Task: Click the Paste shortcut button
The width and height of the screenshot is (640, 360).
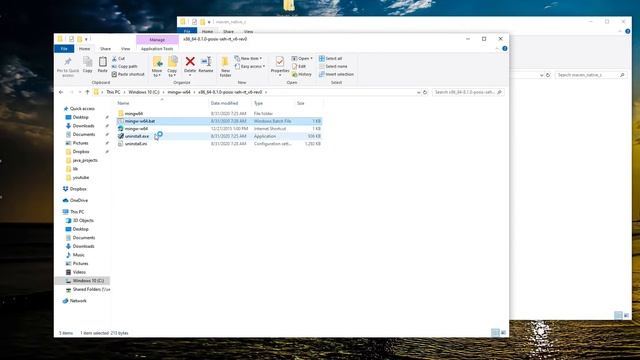Action: [128, 74]
